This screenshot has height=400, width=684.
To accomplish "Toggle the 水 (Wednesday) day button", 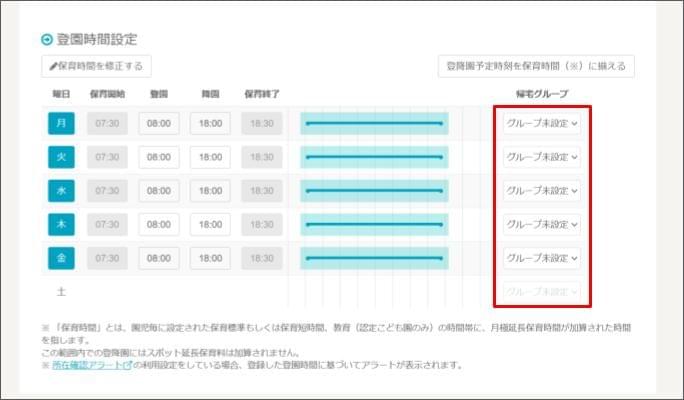I will pyautogui.click(x=60, y=191).
